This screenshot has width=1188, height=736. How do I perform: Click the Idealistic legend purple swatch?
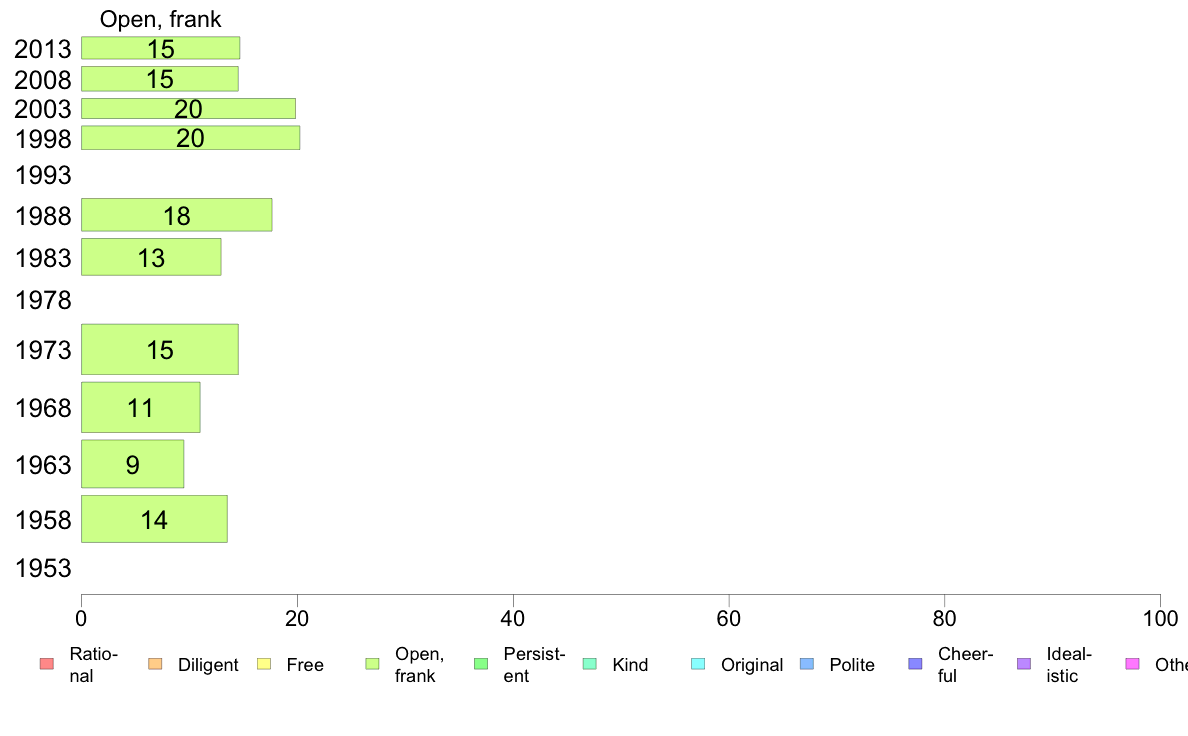pyautogui.click(x=1024, y=664)
